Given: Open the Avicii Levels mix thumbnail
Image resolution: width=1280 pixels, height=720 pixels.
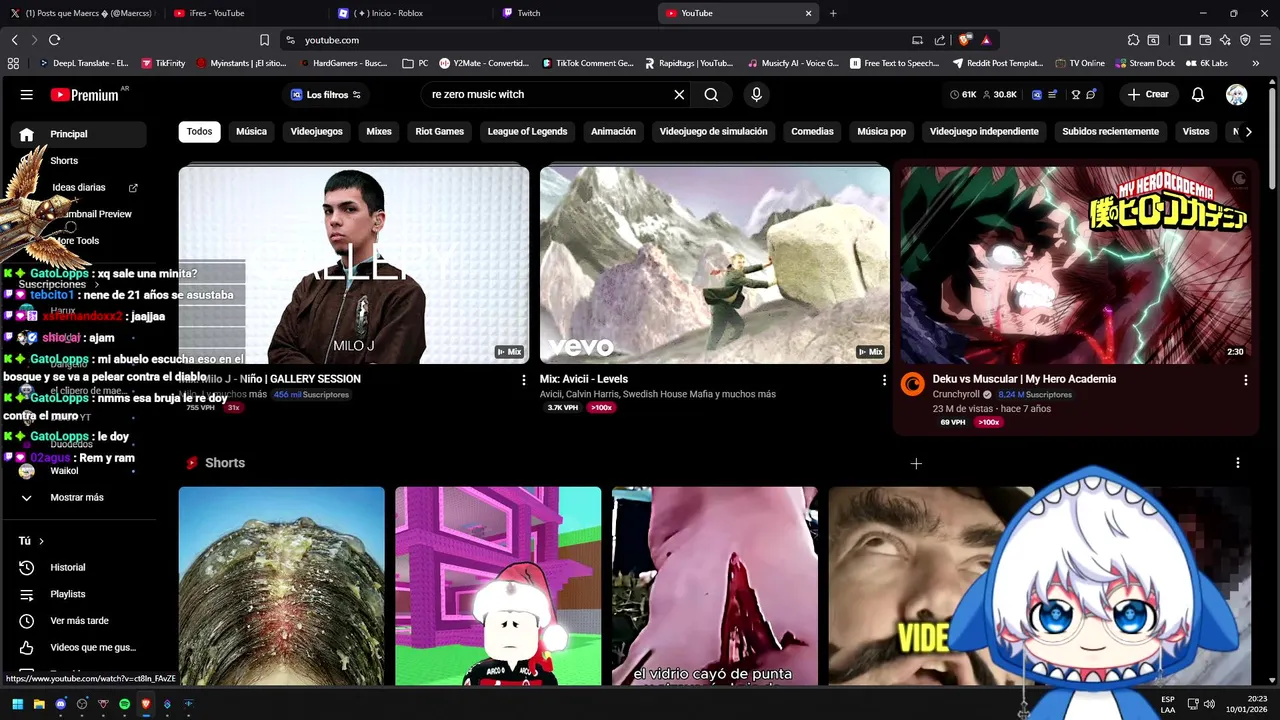Looking at the screenshot, I should click(715, 265).
